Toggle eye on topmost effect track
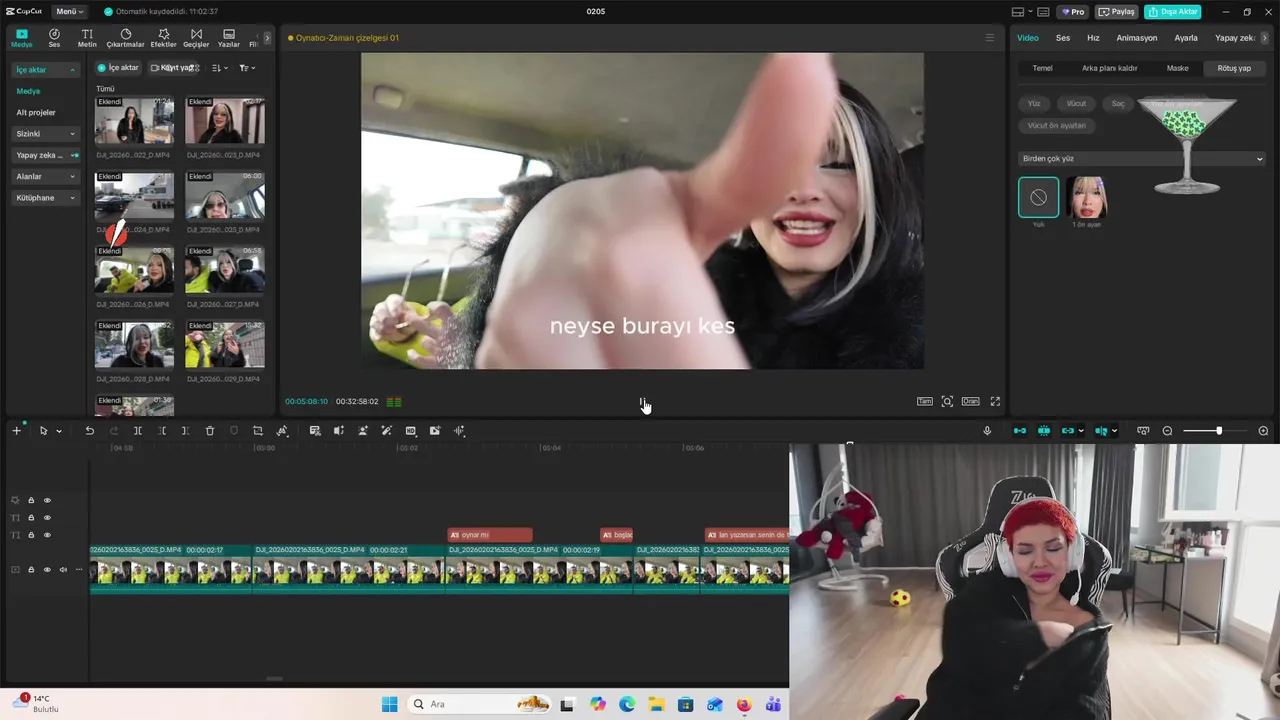 pos(47,500)
